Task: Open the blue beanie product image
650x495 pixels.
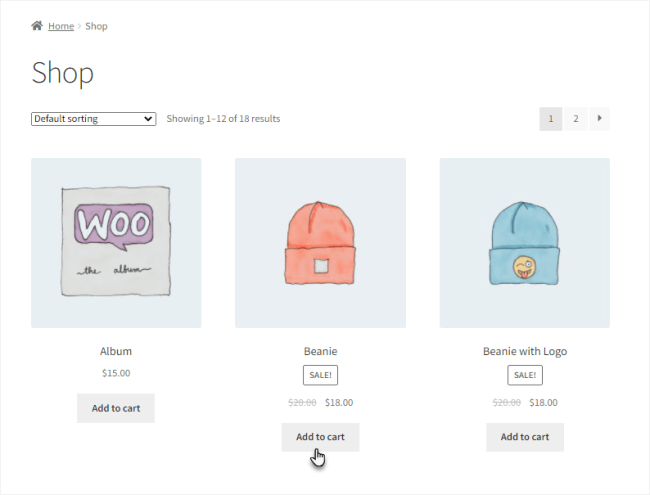Action: [525, 243]
